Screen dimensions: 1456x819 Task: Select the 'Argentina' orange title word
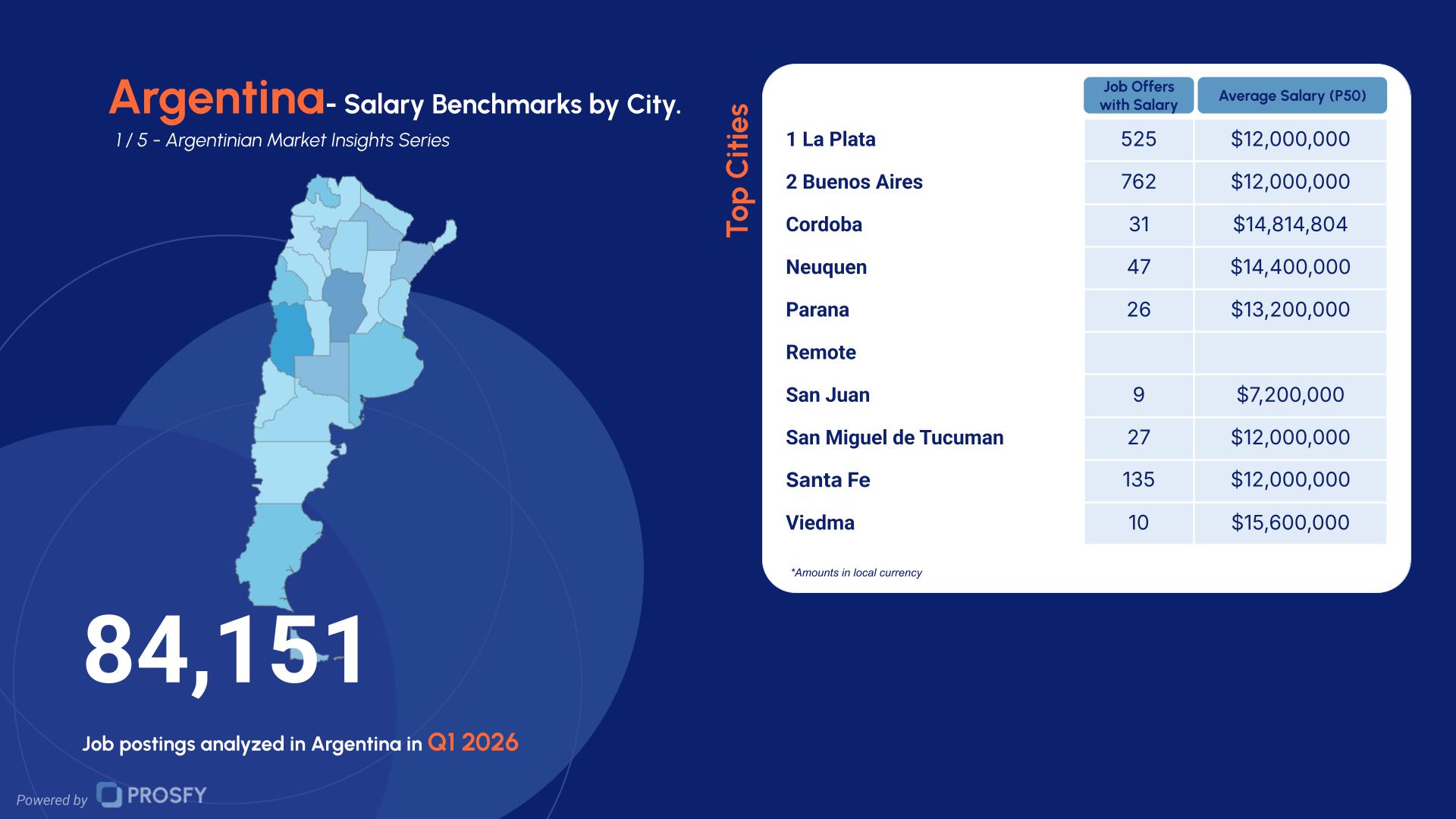(217, 99)
